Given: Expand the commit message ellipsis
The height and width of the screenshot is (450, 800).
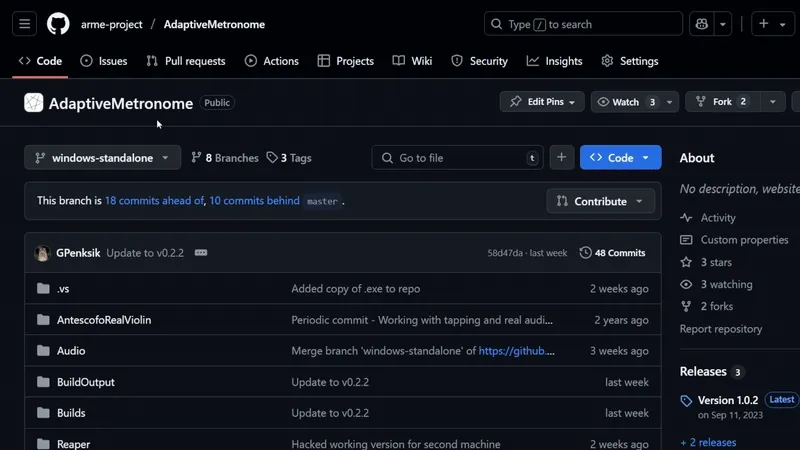Looking at the screenshot, I should (x=201, y=253).
